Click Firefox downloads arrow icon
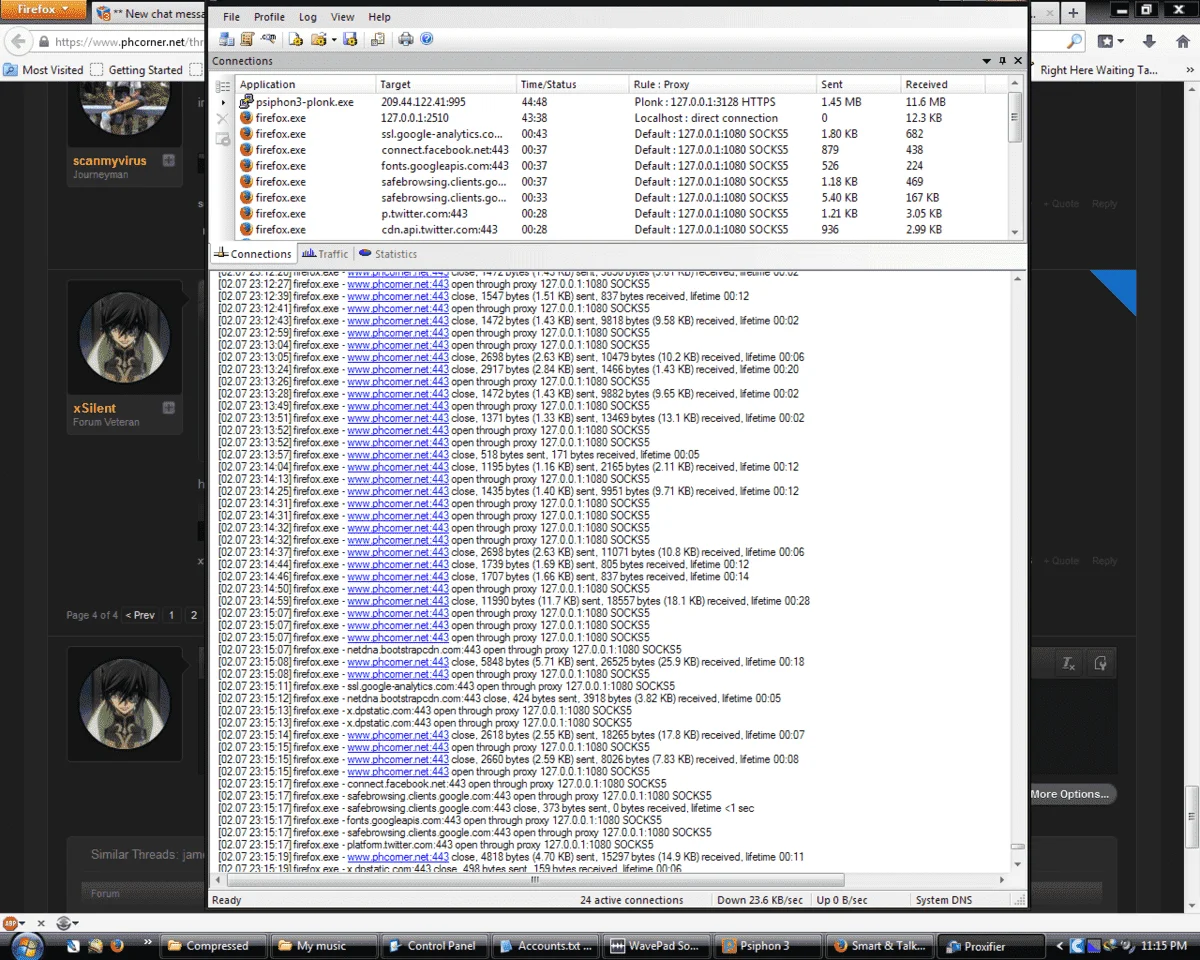This screenshot has height=960, width=1200. (1149, 41)
